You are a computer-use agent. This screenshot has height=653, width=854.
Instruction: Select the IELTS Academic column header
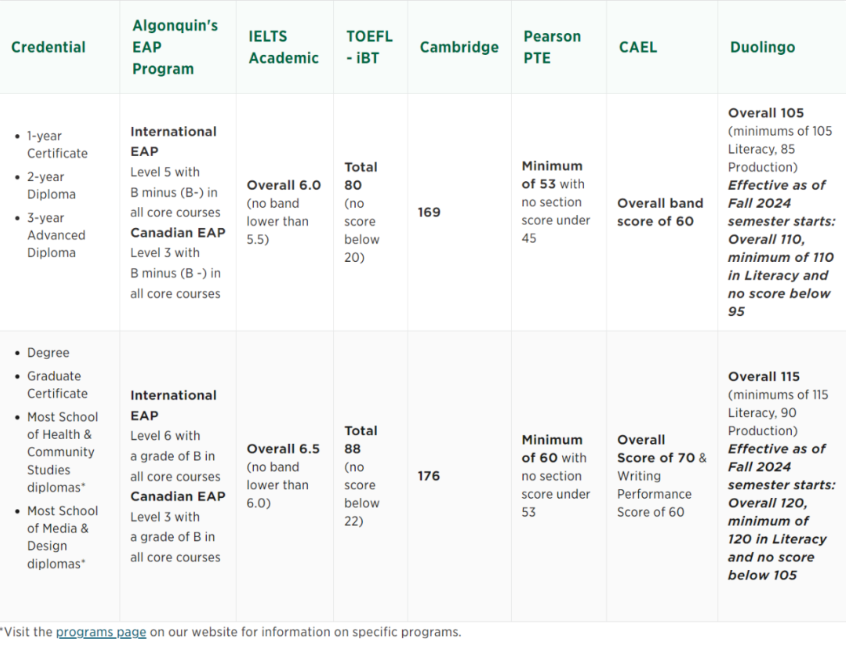(x=283, y=47)
